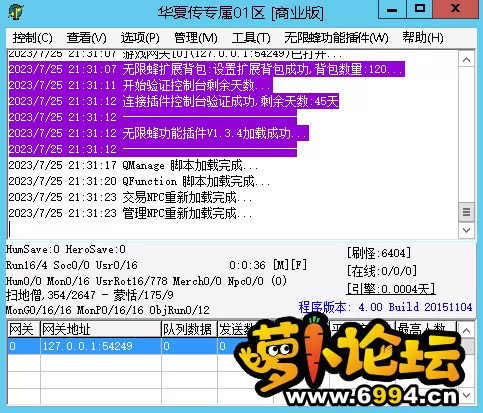Click the log pane scrollbar thumb
The image size is (483, 413).
tap(466, 212)
